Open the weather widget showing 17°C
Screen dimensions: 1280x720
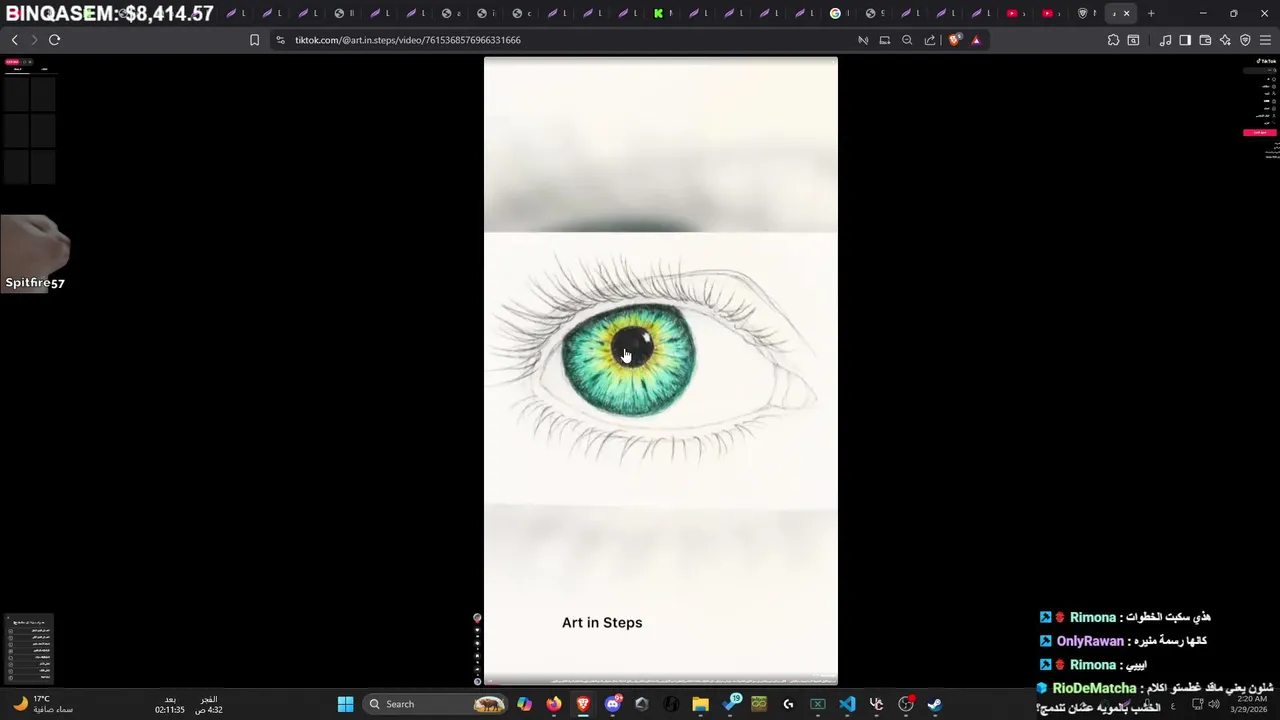[x=42, y=704]
